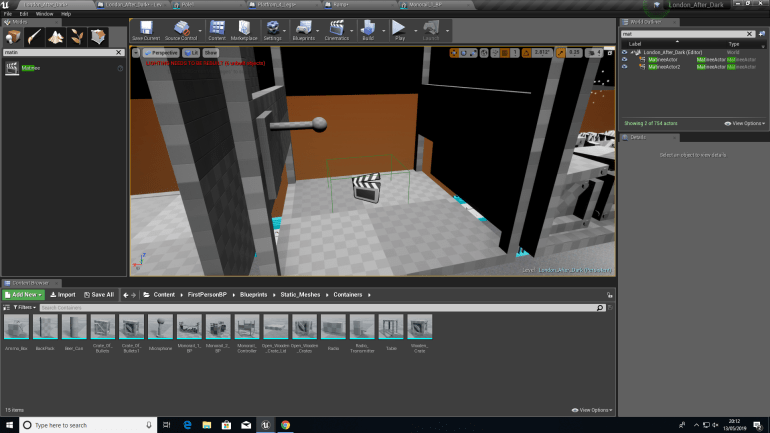Open Content Browser View Options

tap(592, 410)
